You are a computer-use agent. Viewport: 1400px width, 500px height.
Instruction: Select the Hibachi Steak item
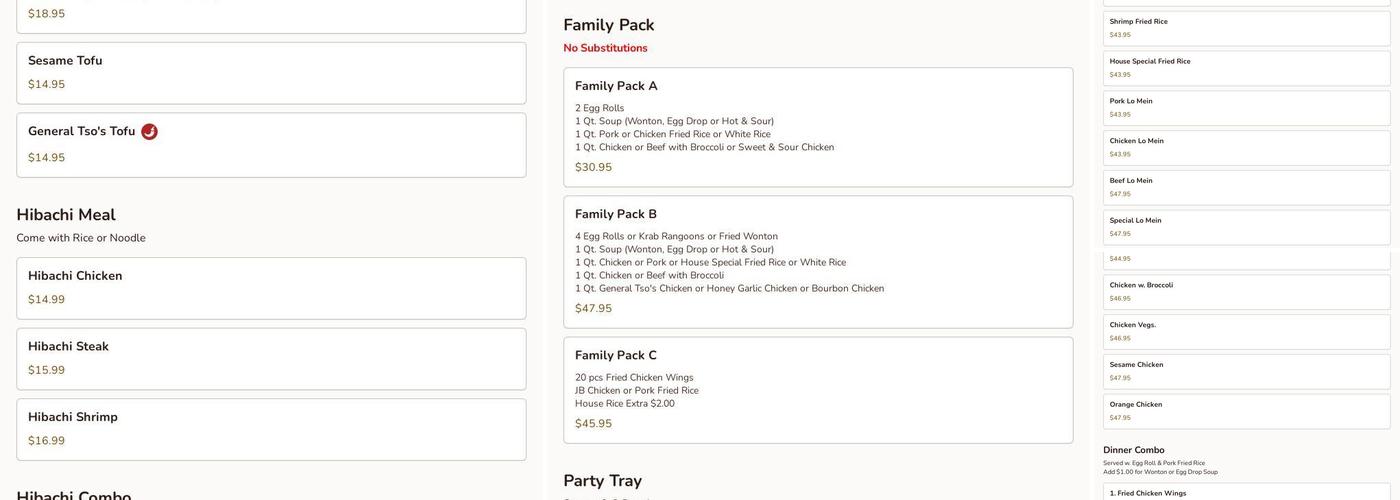271,359
